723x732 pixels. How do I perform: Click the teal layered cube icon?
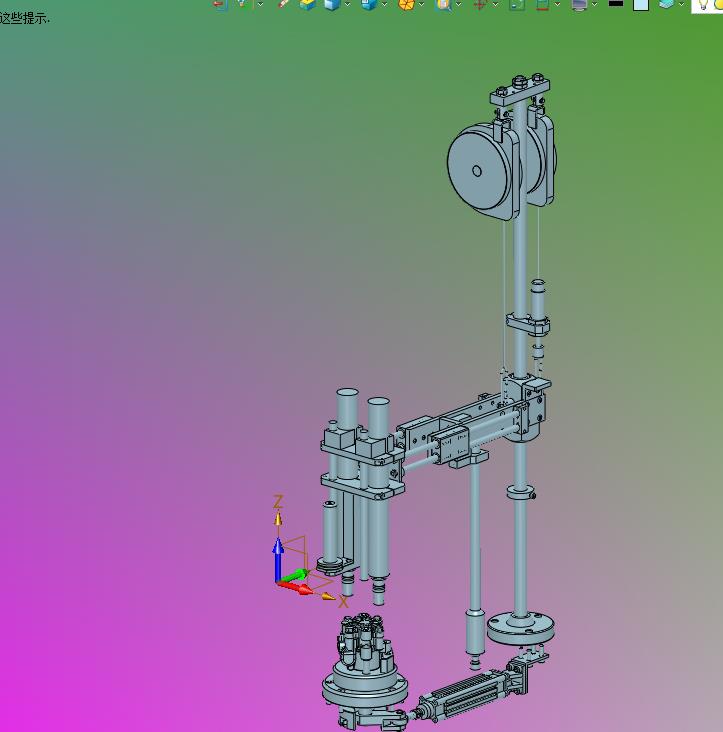pyautogui.click(x=667, y=4)
